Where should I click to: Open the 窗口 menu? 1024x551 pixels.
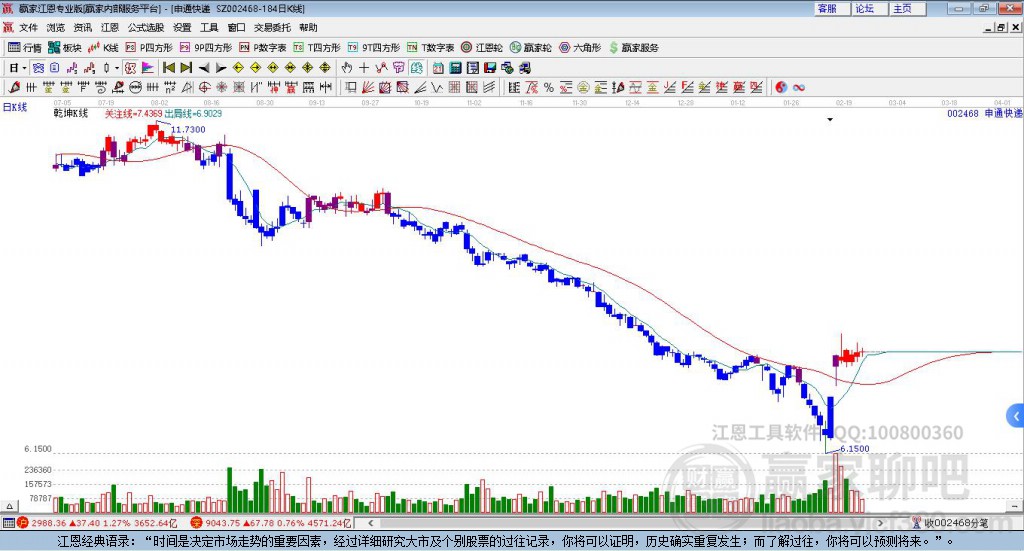[x=236, y=27]
